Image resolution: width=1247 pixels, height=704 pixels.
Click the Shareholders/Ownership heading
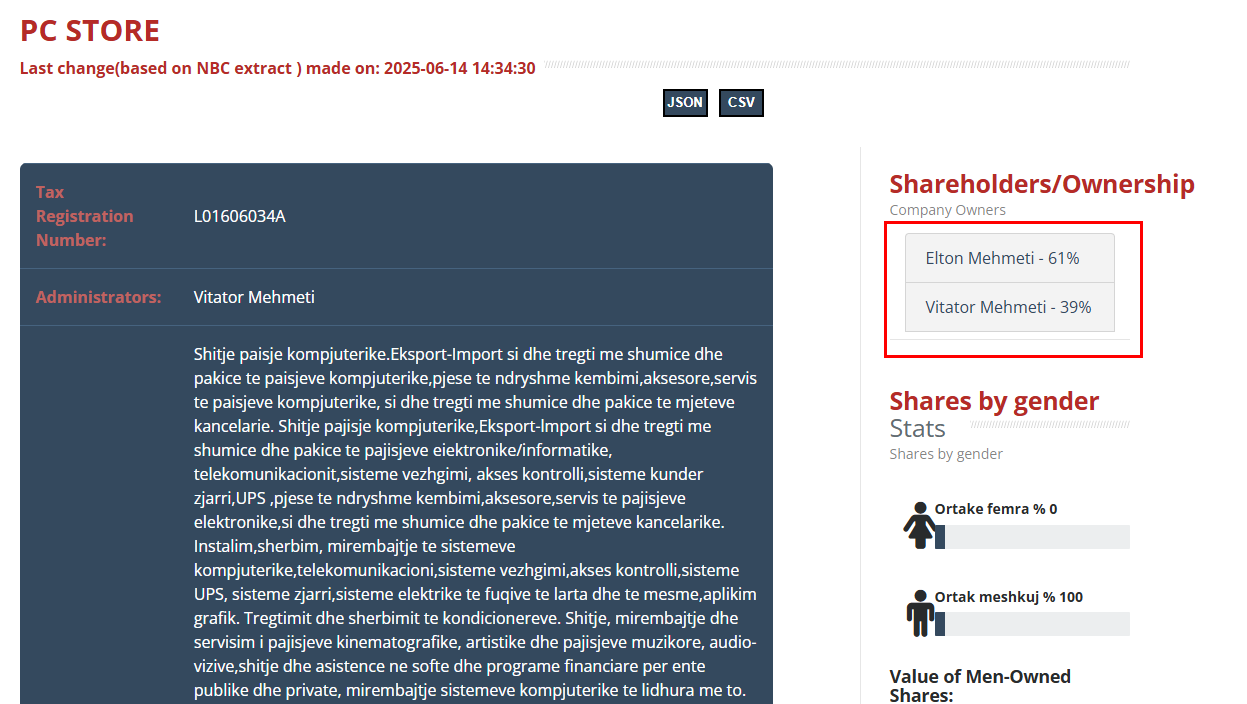point(1042,184)
